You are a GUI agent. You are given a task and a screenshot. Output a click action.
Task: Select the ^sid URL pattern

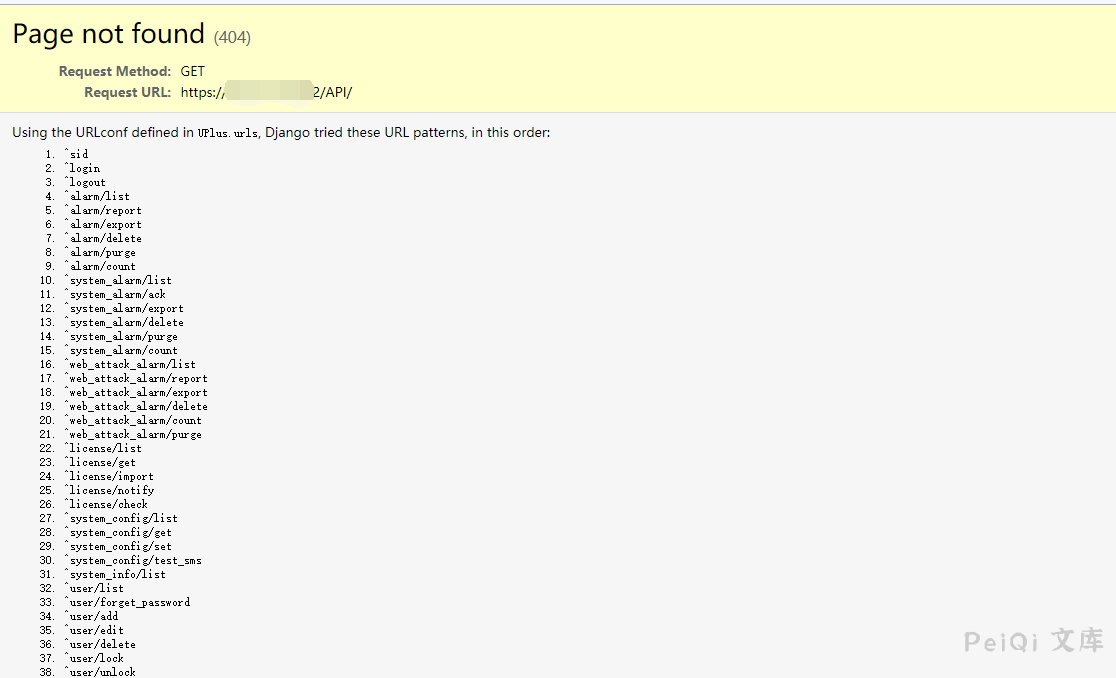[x=77, y=154]
